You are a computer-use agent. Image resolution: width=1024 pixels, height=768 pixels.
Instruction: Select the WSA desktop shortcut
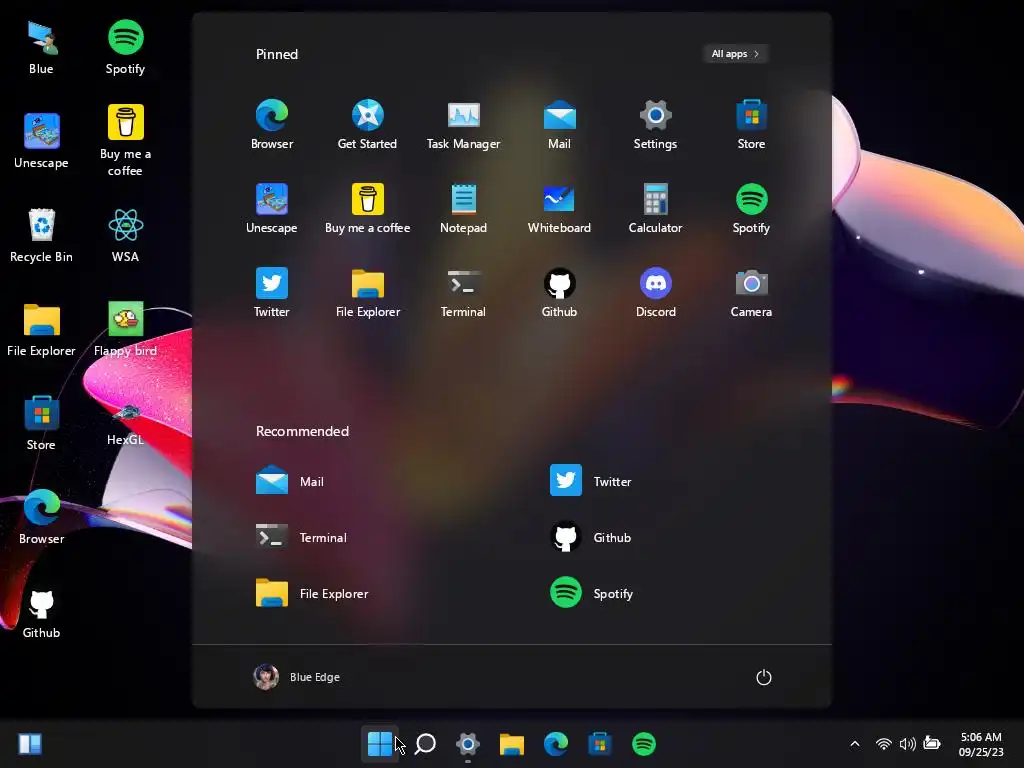click(x=125, y=235)
